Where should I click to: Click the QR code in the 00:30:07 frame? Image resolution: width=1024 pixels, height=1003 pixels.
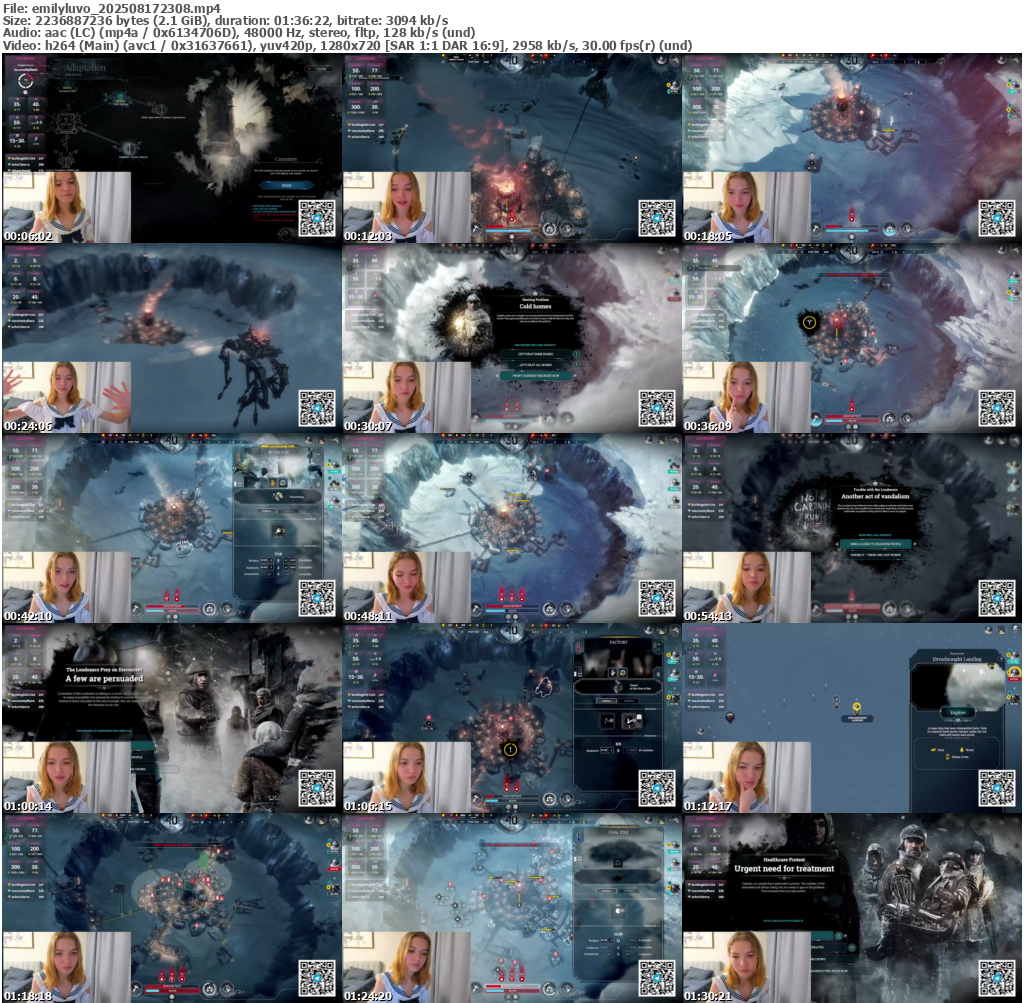(657, 408)
